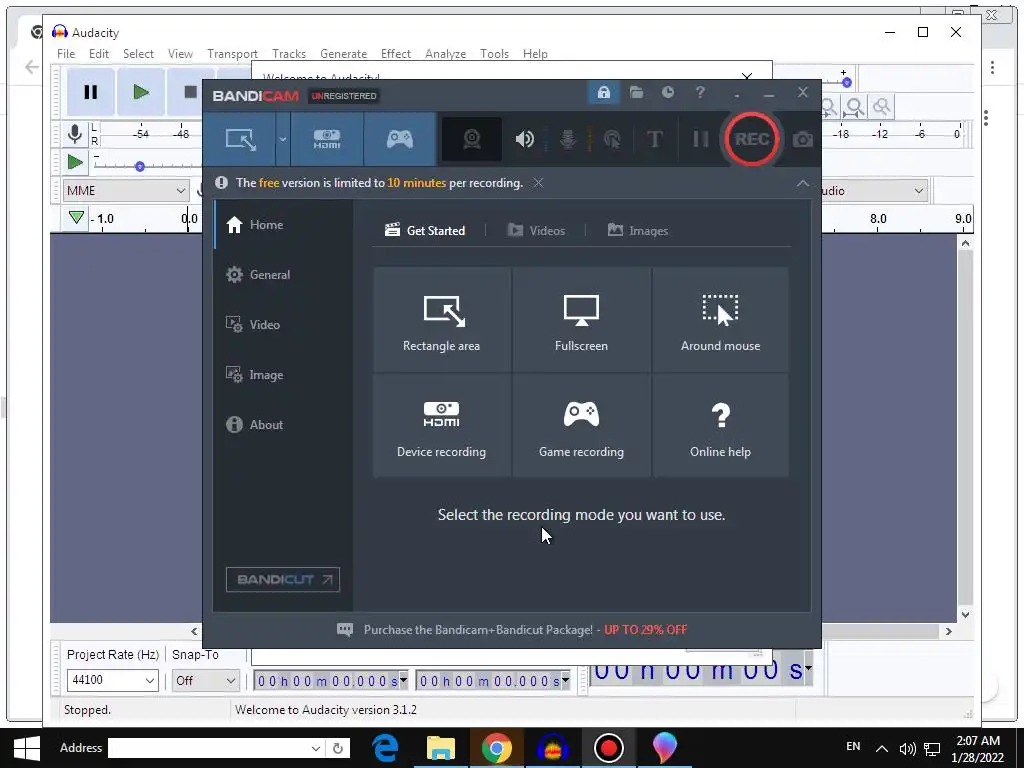
Task: Open Audacity Generate menu
Action: (x=344, y=54)
